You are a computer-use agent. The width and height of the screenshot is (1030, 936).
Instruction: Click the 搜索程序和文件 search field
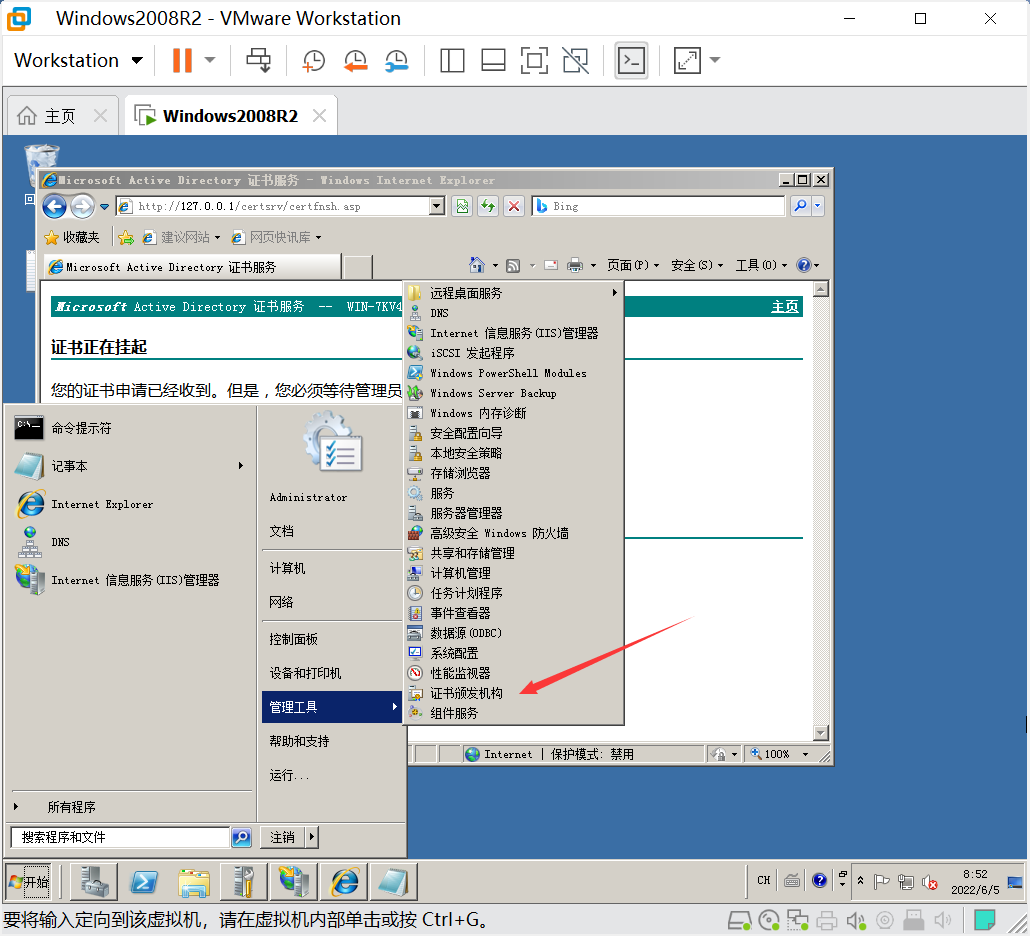point(122,837)
